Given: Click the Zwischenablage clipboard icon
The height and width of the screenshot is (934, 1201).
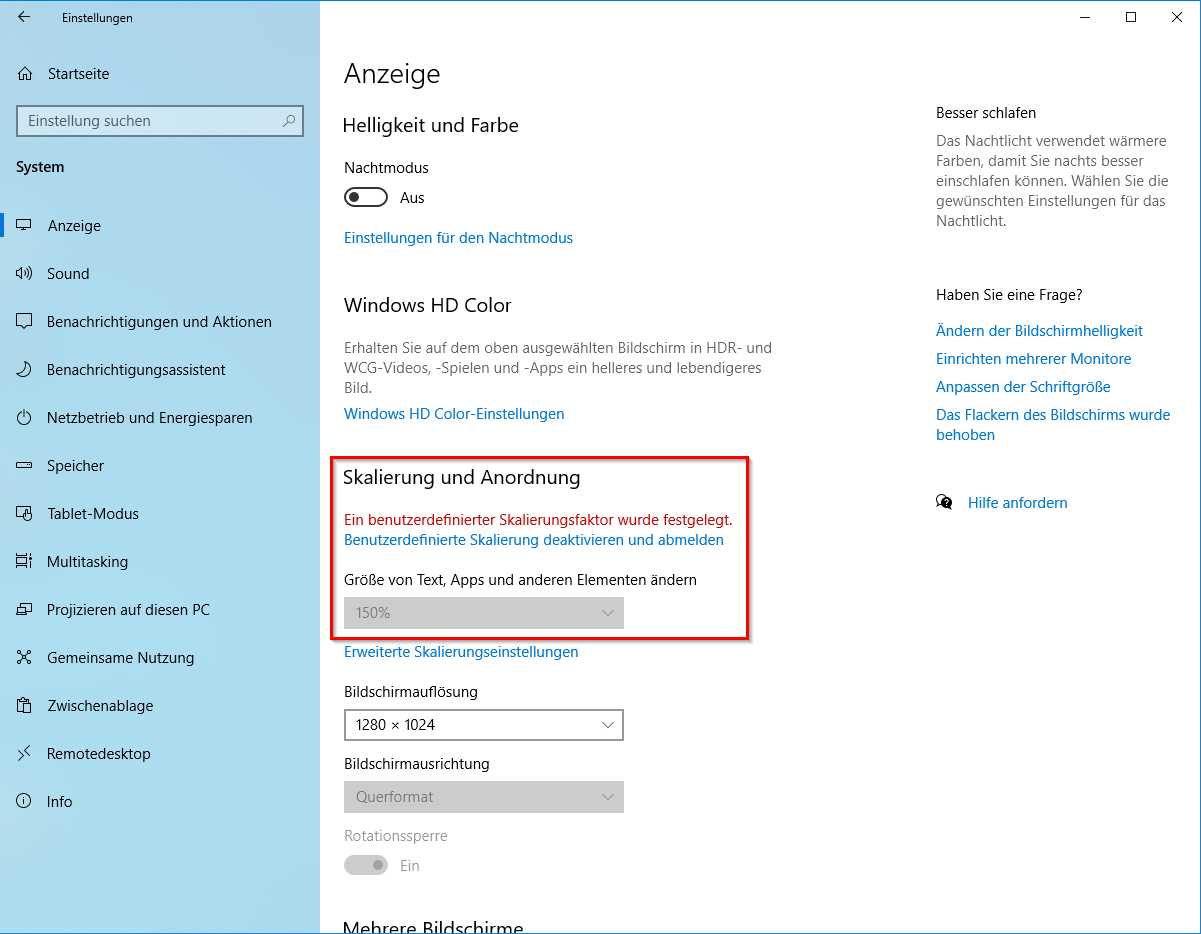Looking at the screenshot, I should [x=25, y=706].
